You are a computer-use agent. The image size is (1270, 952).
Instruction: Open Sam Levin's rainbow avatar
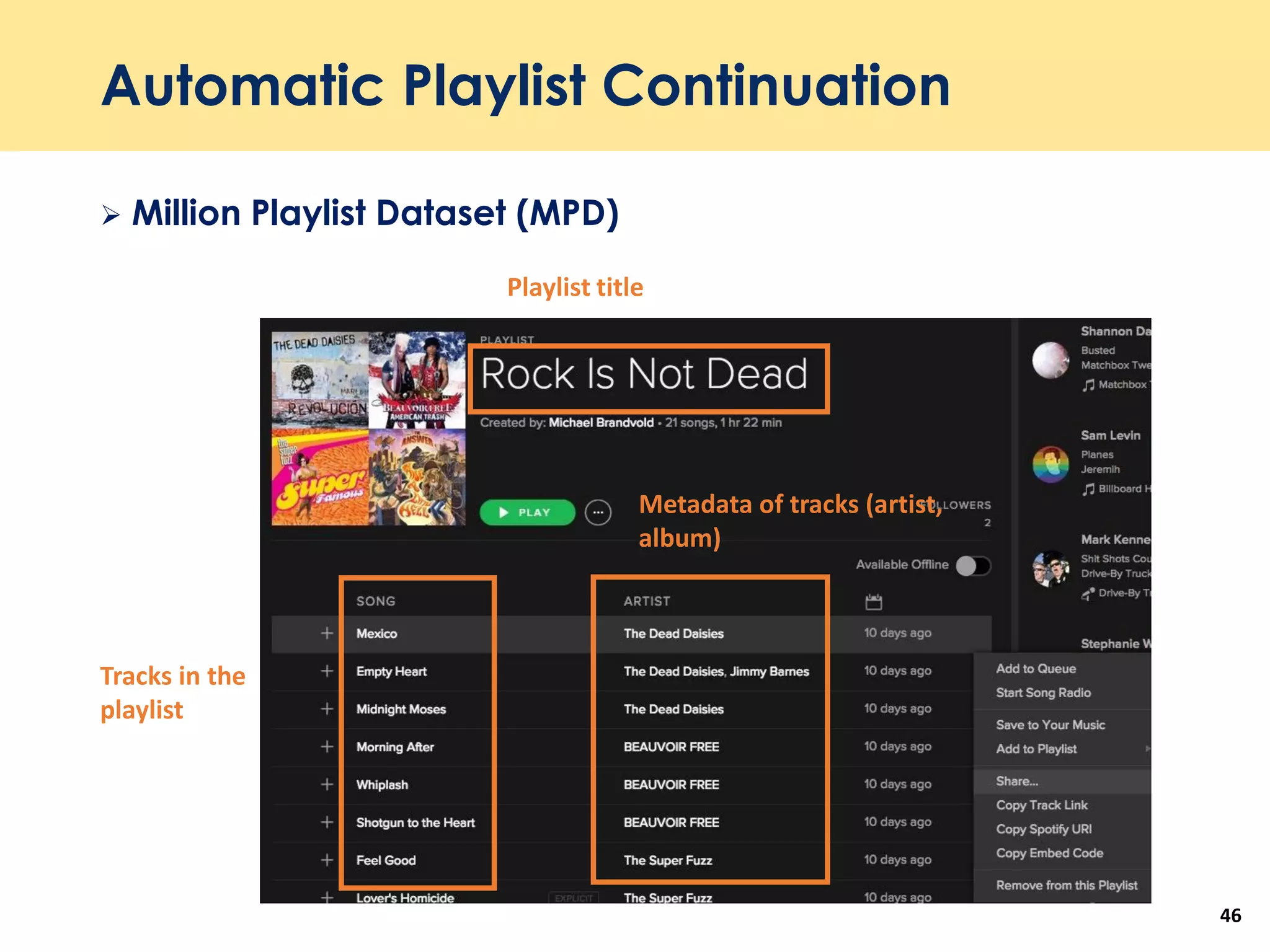click(1050, 464)
